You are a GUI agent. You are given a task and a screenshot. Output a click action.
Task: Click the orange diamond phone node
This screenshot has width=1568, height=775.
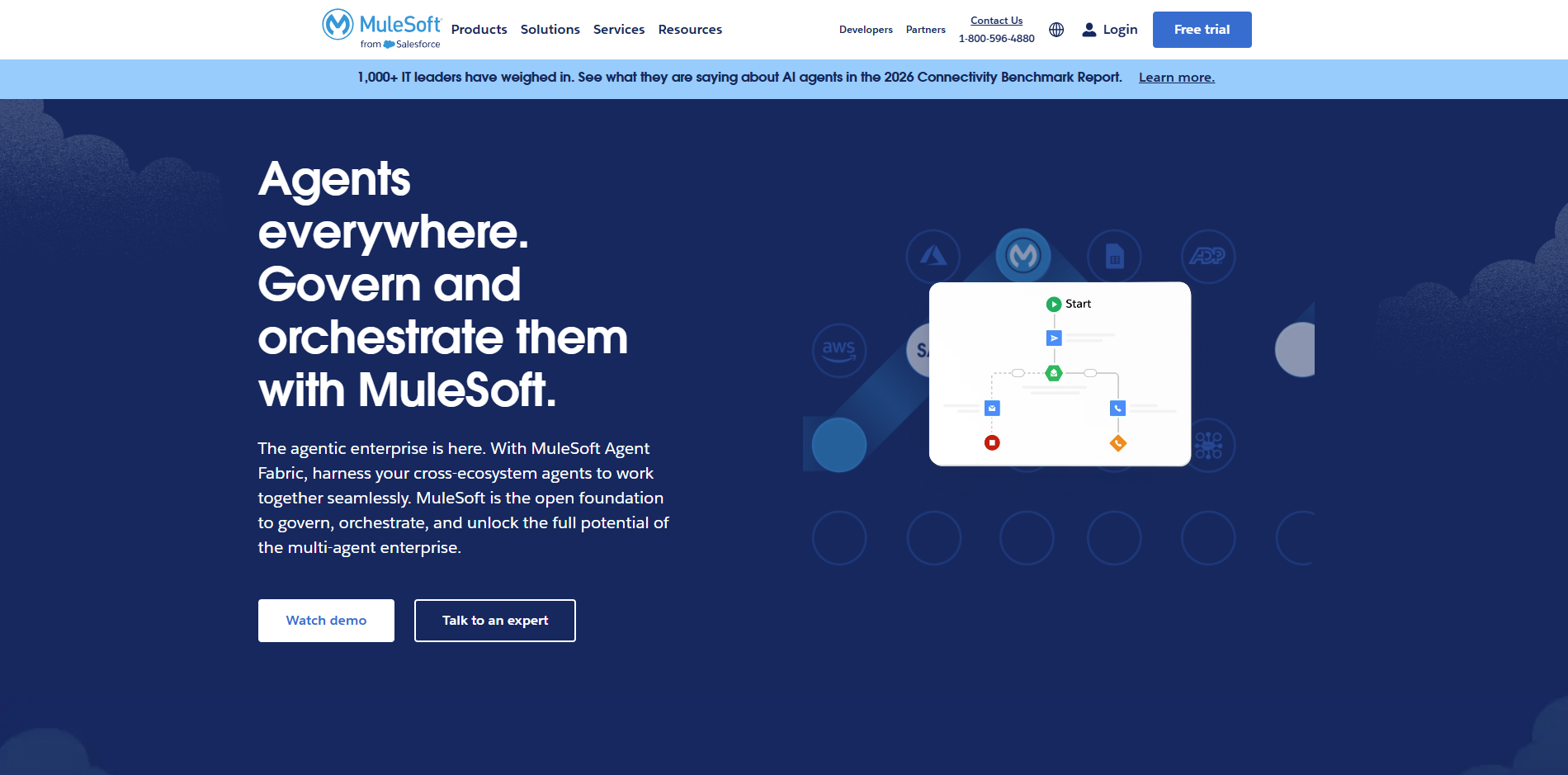click(x=1118, y=443)
